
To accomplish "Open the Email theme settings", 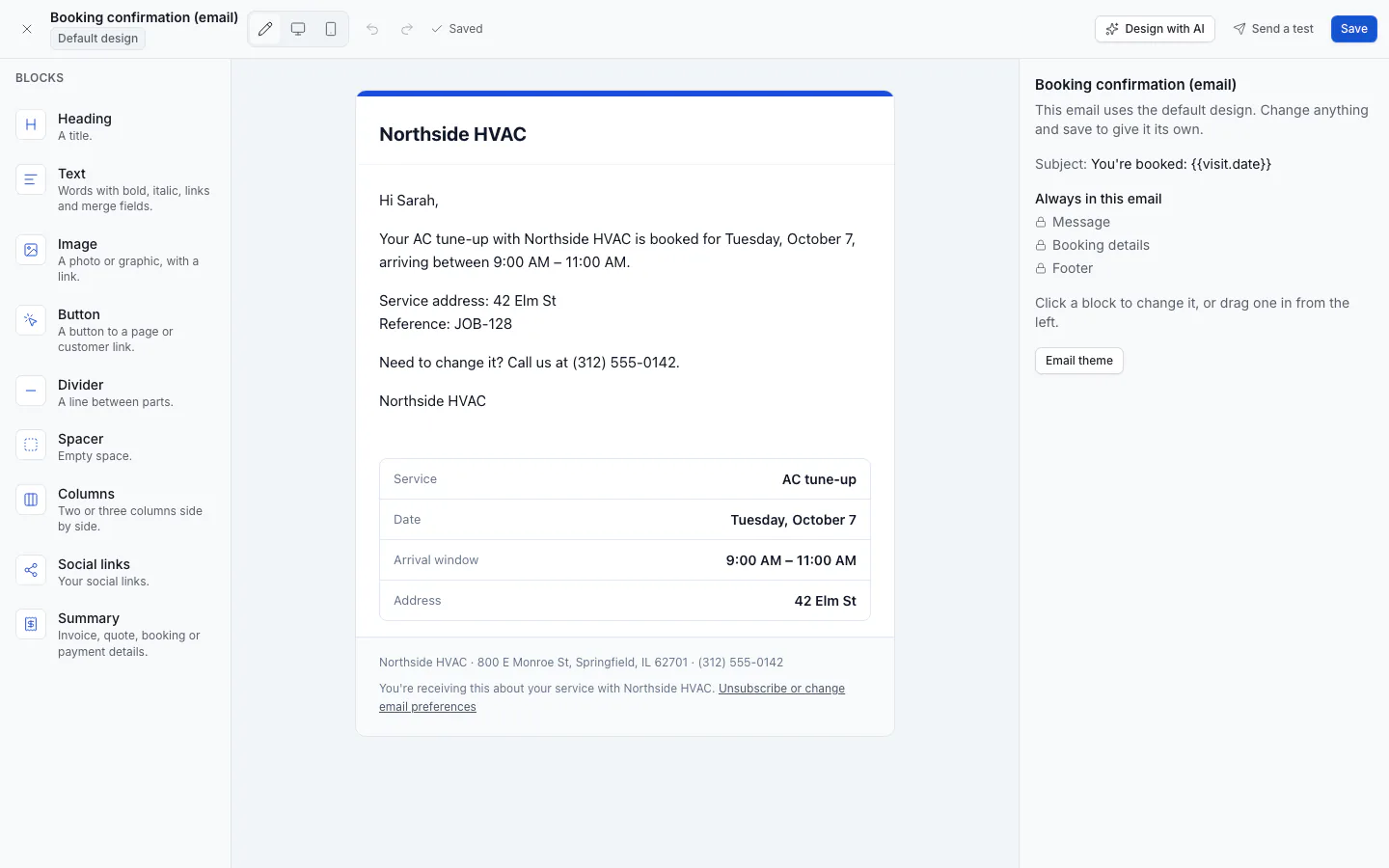I will coord(1078,361).
